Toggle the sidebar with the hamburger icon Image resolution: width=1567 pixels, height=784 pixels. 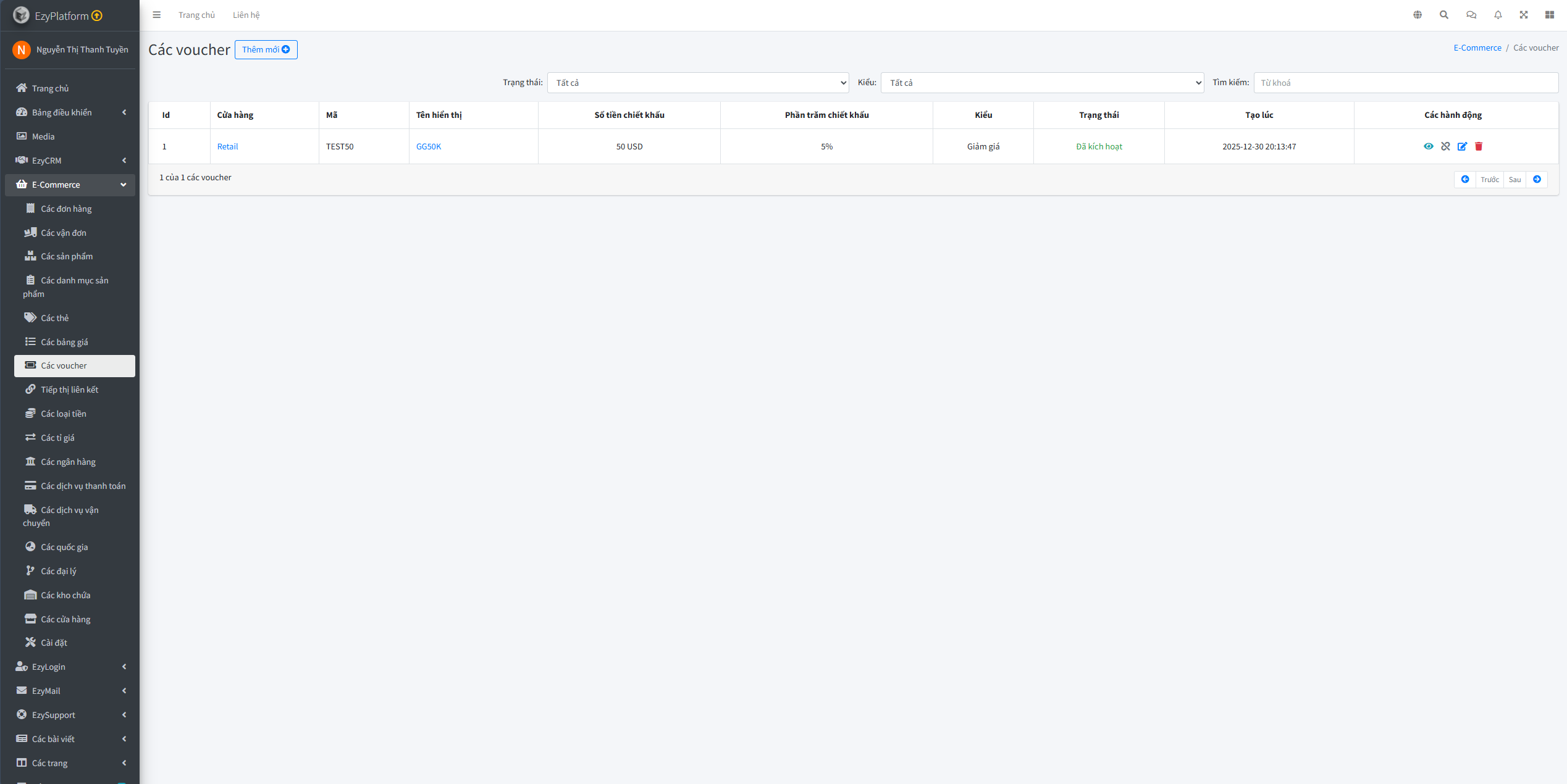tap(157, 15)
